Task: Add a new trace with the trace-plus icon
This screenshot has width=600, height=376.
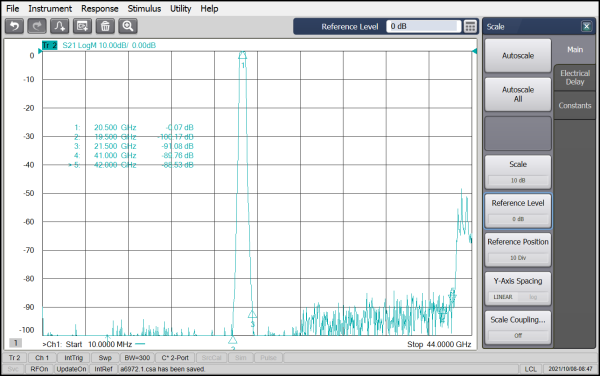Action: (60, 26)
